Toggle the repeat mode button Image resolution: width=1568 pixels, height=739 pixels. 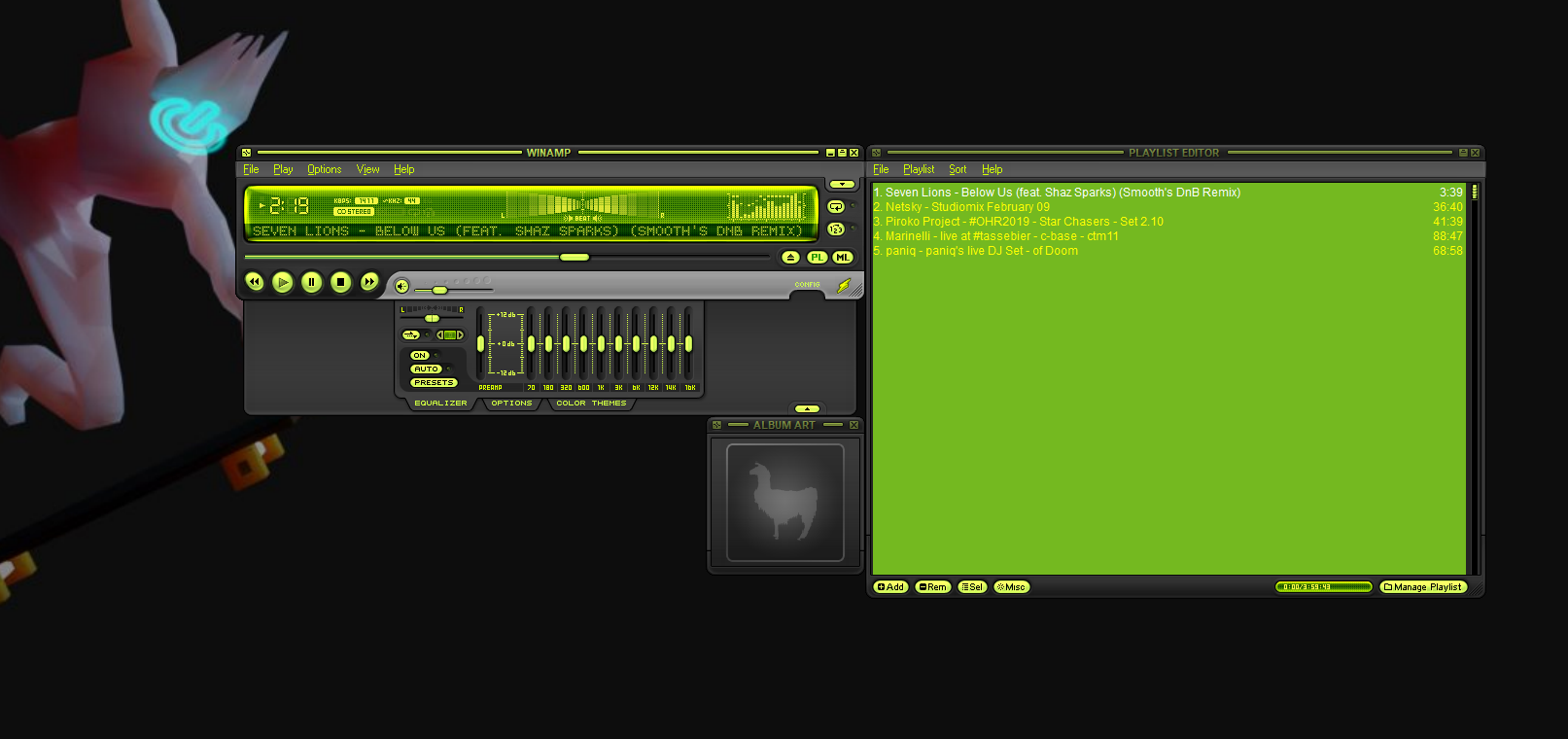835,206
